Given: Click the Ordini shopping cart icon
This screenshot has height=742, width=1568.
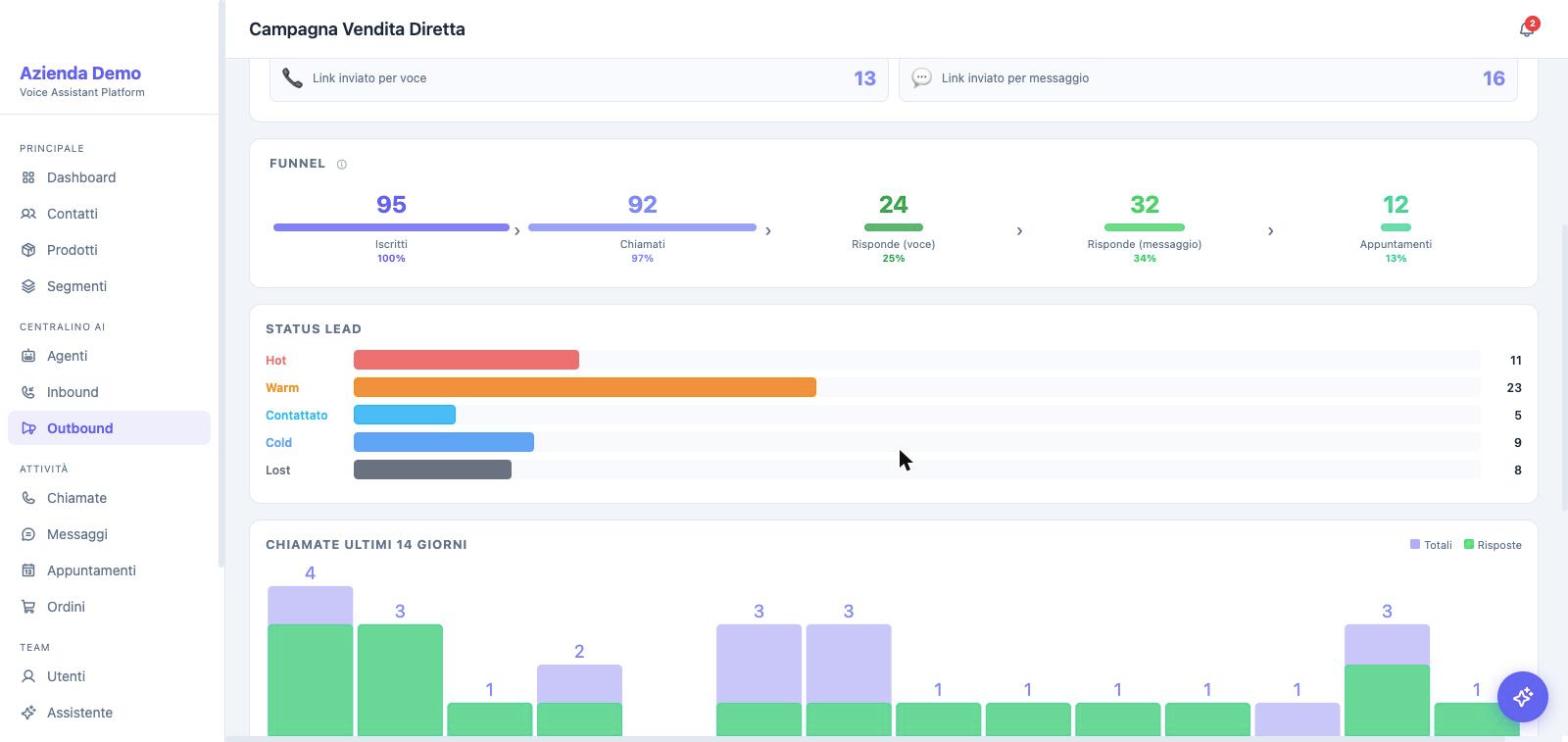Looking at the screenshot, I should [x=28, y=607].
